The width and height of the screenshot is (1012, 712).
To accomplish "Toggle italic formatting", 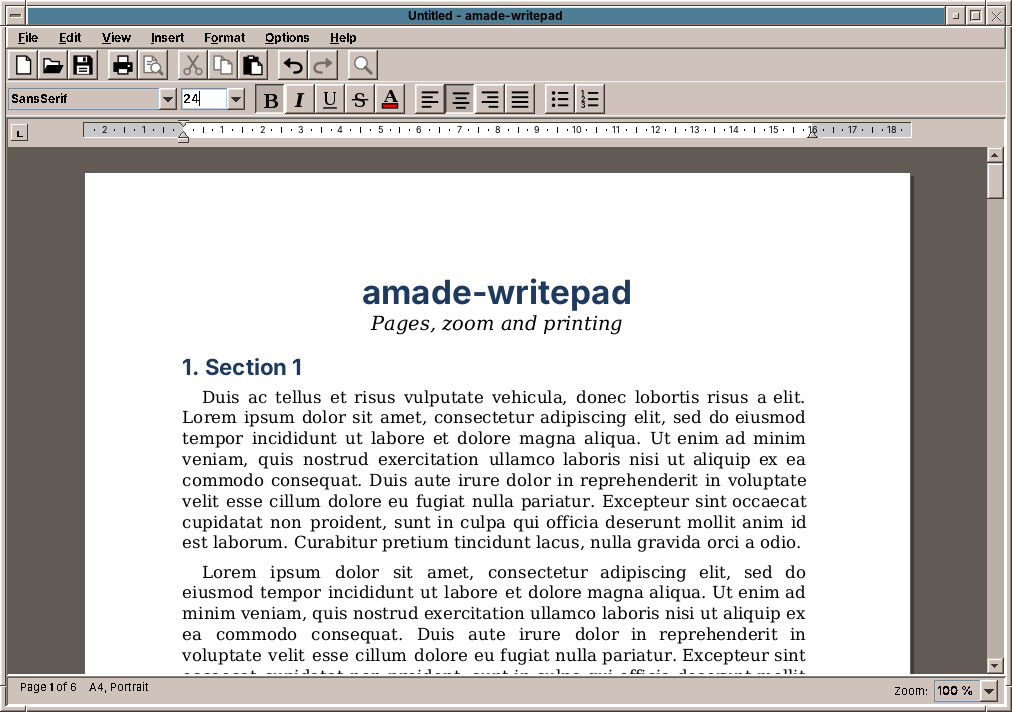I will pyautogui.click(x=299, y=99).
